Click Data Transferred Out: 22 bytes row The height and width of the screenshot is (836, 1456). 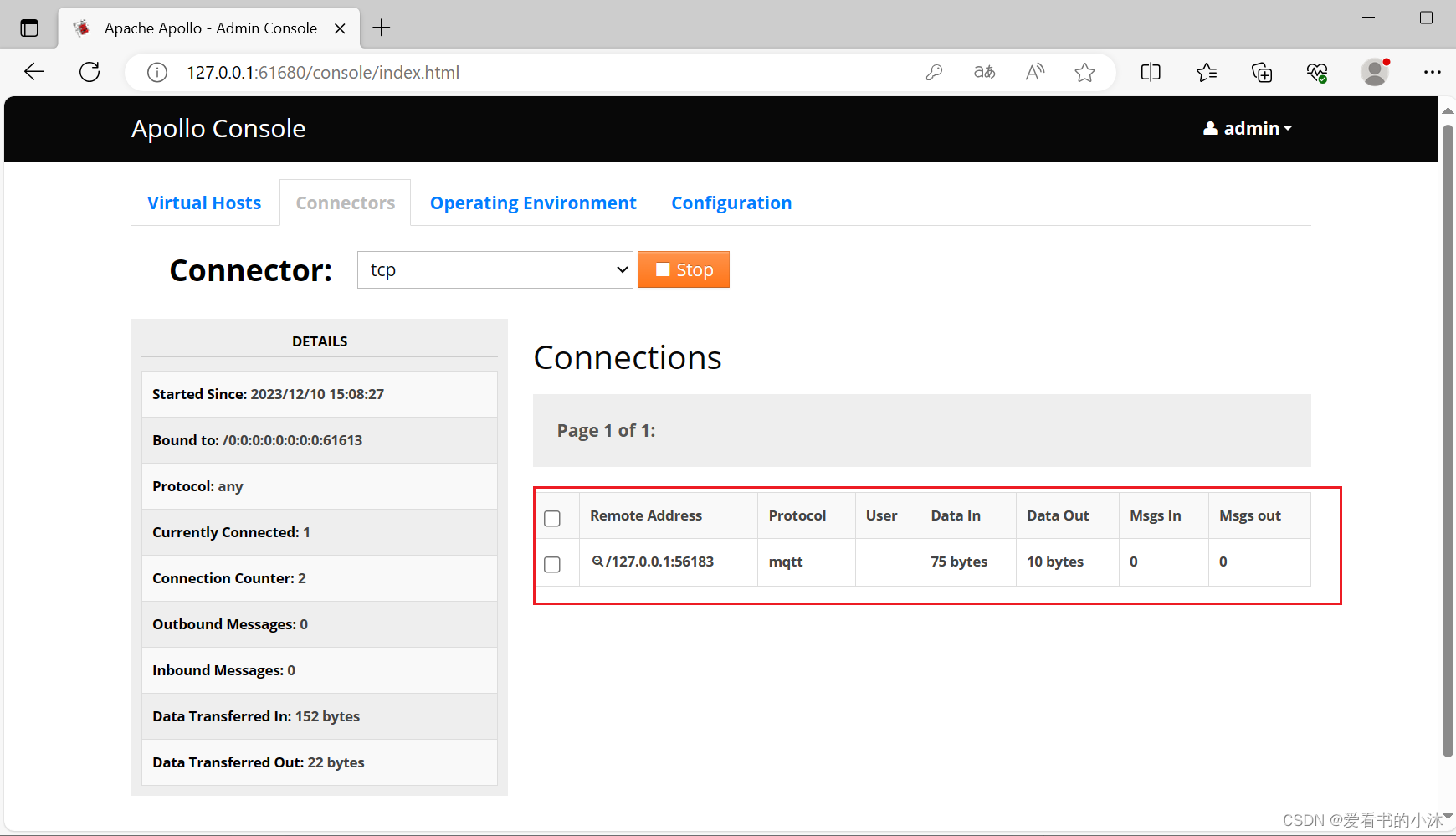click(320, 762)
